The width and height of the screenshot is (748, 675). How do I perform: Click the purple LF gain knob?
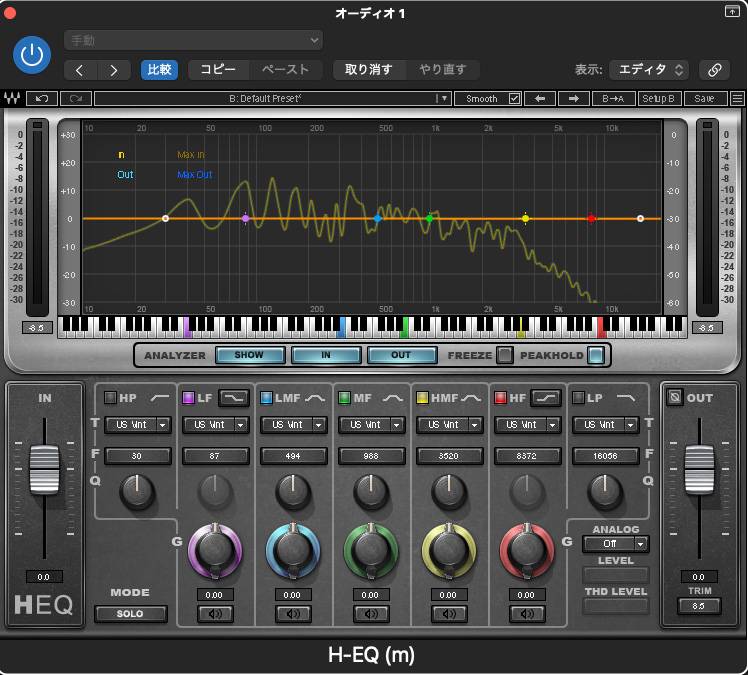[x=215, y=550]
